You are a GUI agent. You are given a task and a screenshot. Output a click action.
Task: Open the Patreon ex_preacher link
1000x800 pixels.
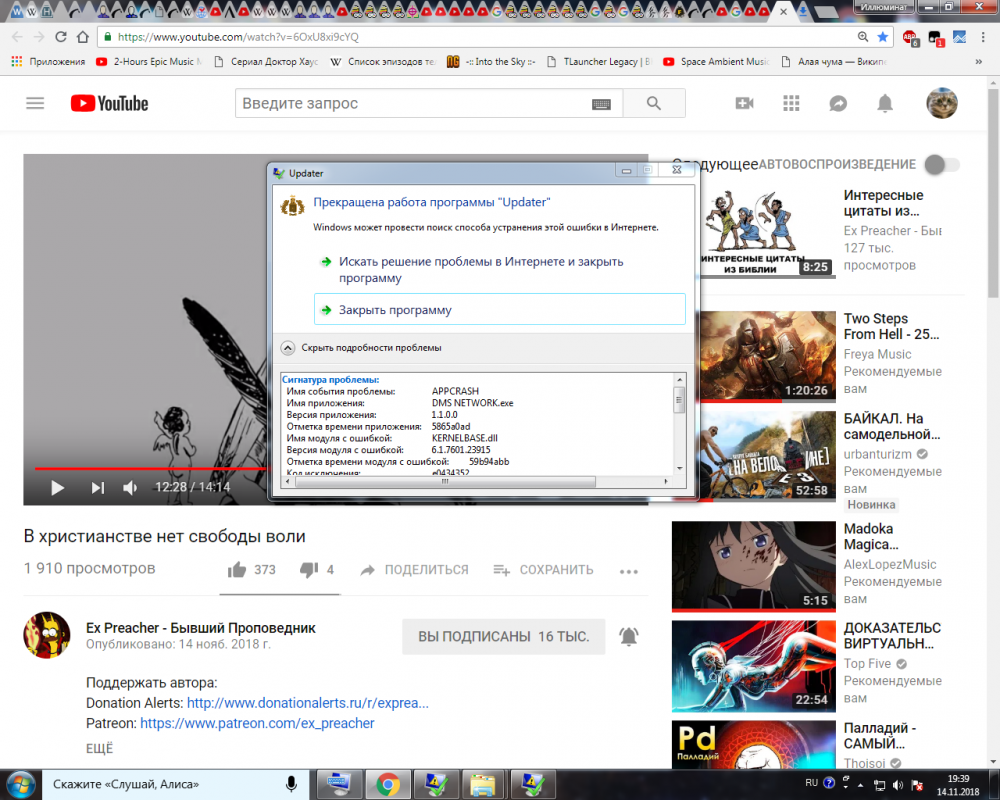257,723
